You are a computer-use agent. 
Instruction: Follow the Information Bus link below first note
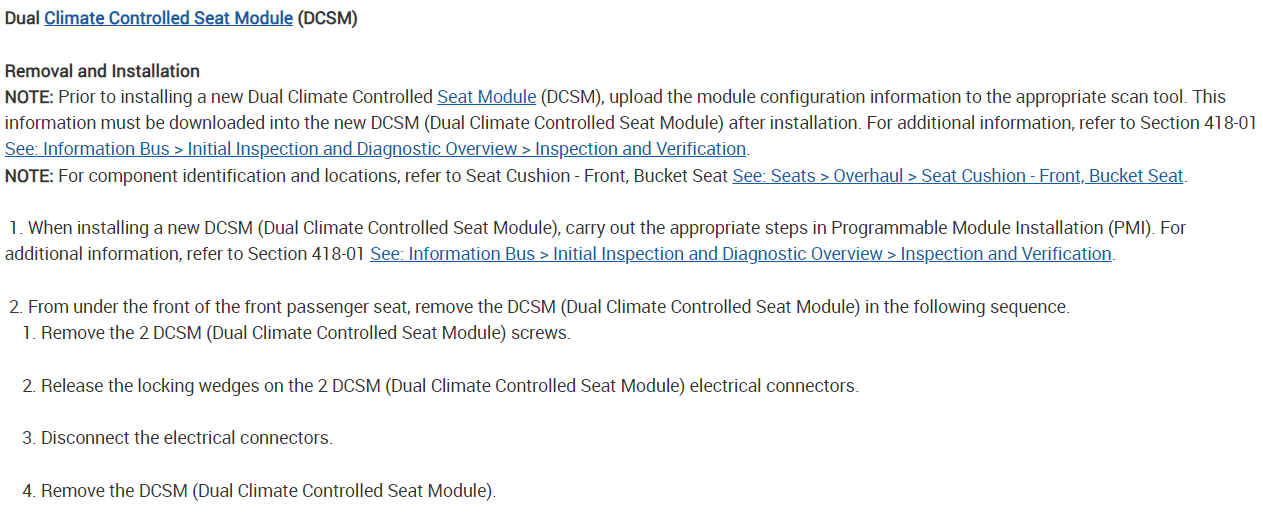click(375, 149)
